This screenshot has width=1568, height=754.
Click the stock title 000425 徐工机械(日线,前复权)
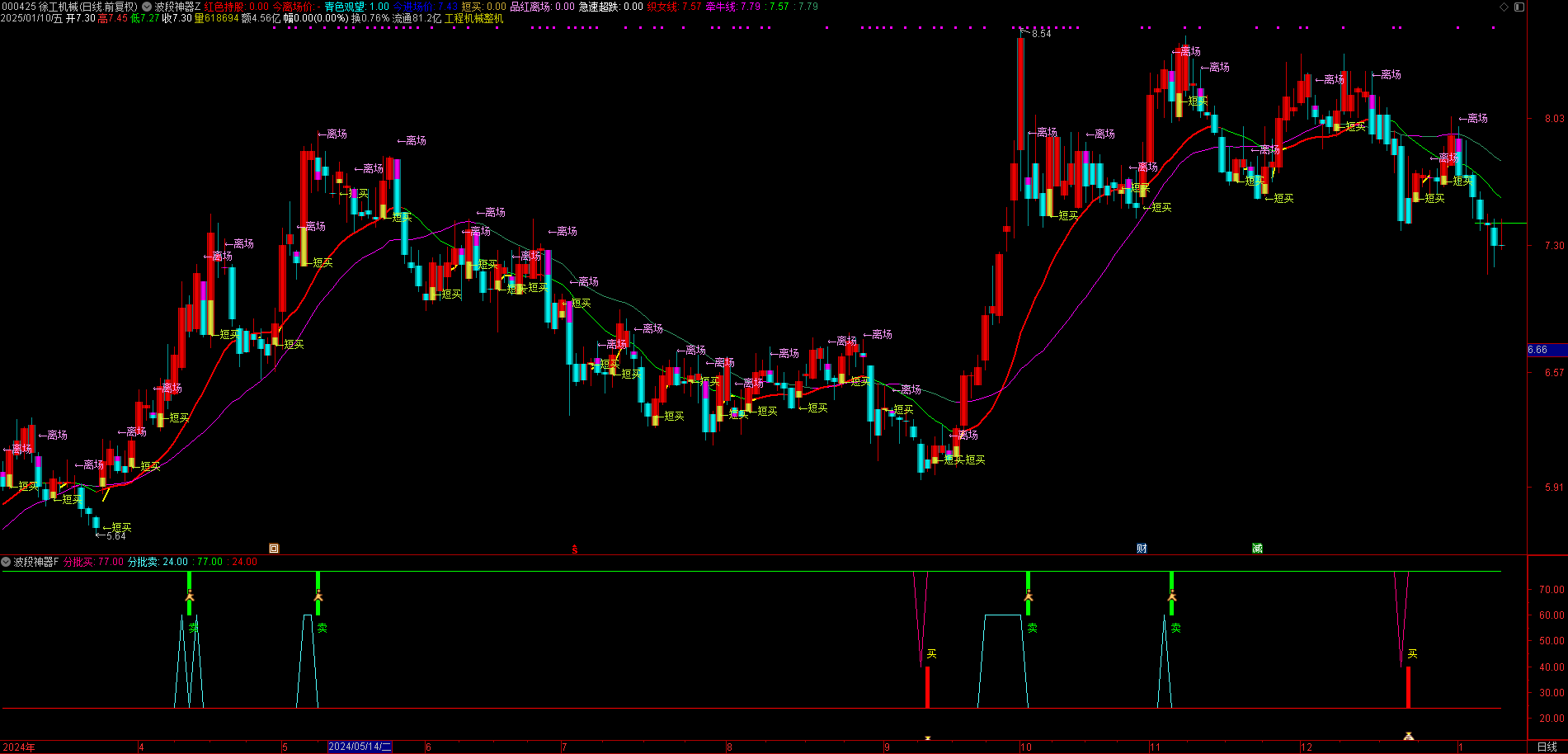click(69, 7)
